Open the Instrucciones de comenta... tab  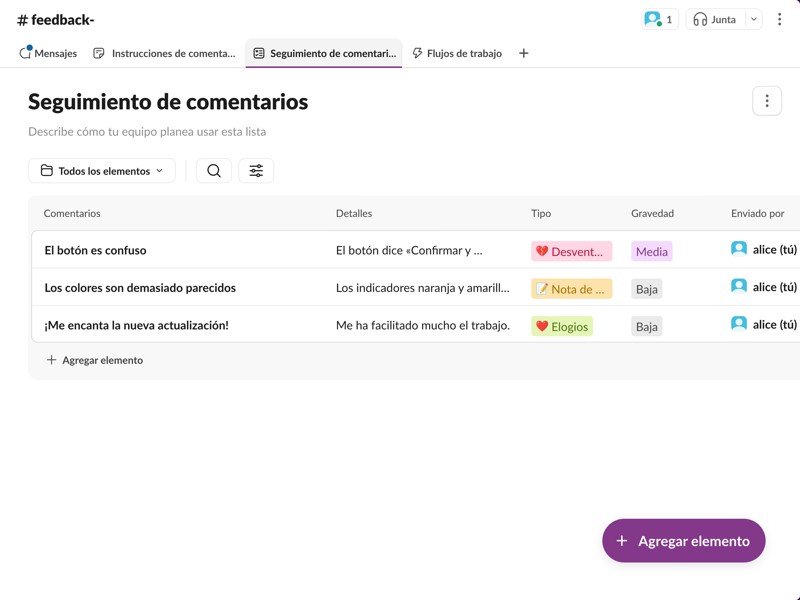(x=164, y=53)
